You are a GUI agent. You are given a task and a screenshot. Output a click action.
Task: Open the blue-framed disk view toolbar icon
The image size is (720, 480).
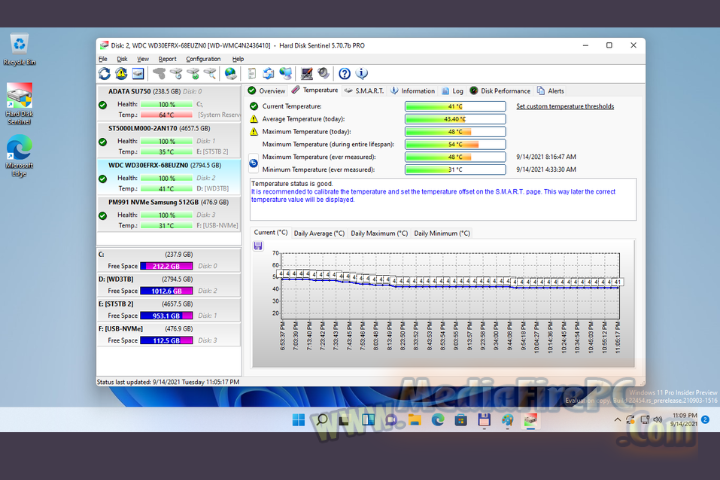click(138, 73)
